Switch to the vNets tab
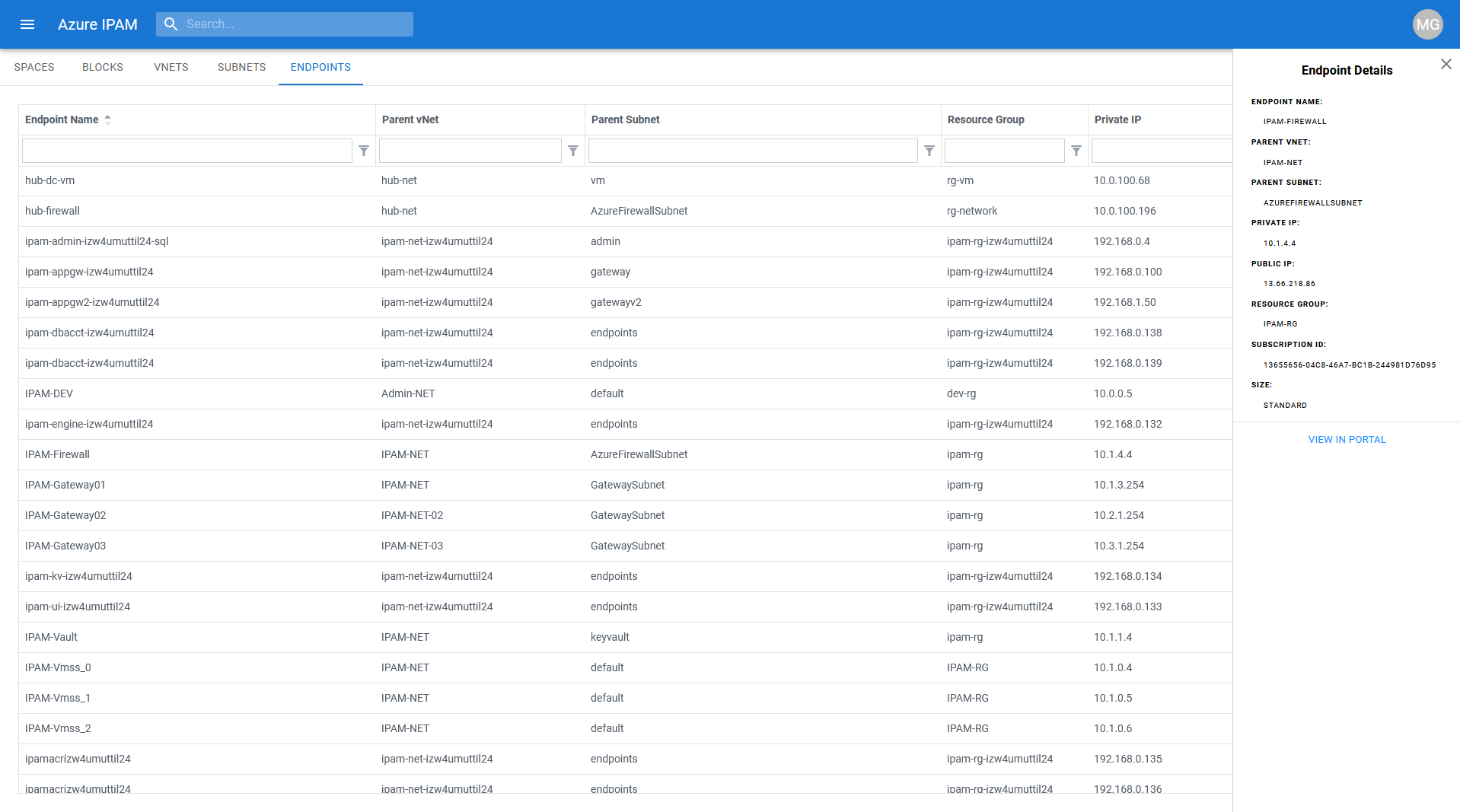1460x812 pixels. 171,67
